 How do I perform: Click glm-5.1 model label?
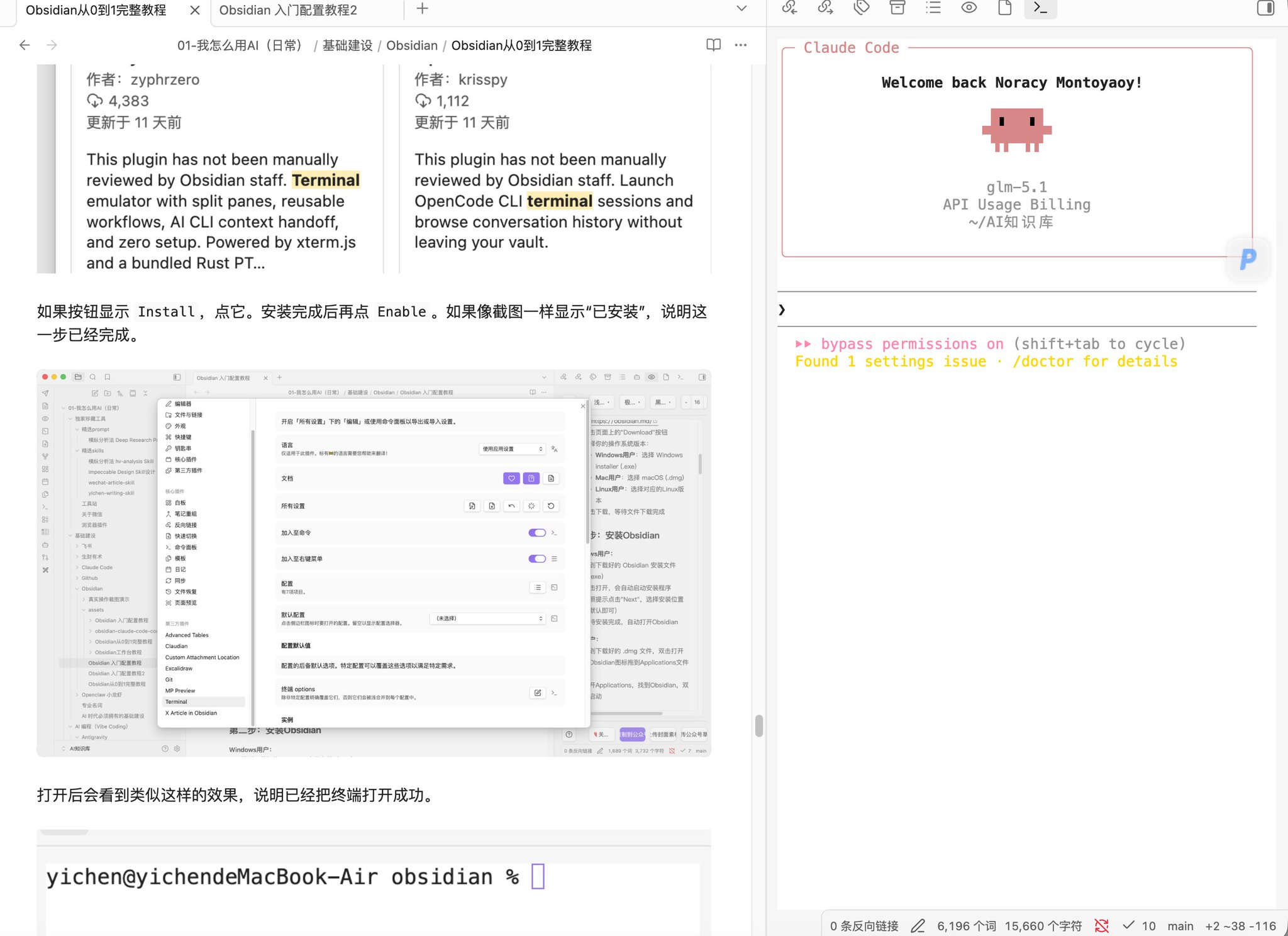pos(1017,187)
